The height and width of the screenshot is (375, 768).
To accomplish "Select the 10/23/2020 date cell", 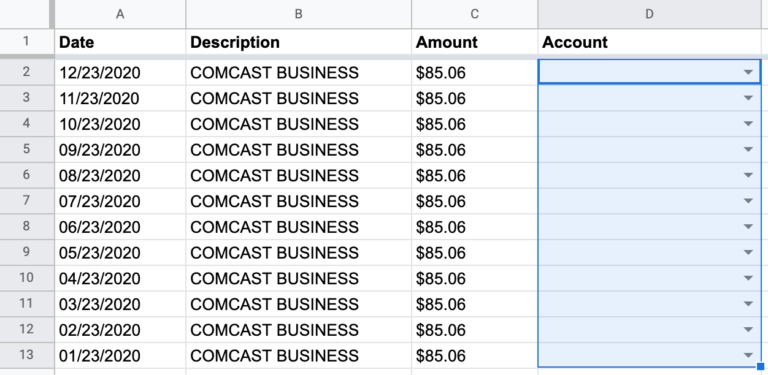I will 120,124.
